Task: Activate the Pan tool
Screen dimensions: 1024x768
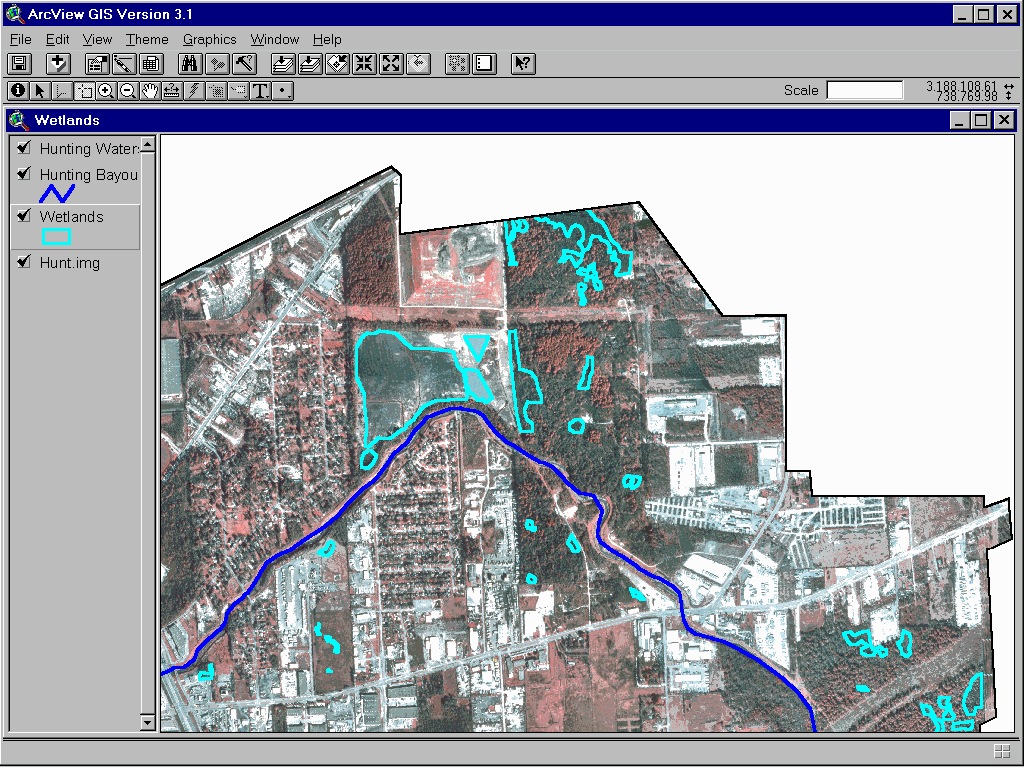Action: coord(150,90)
